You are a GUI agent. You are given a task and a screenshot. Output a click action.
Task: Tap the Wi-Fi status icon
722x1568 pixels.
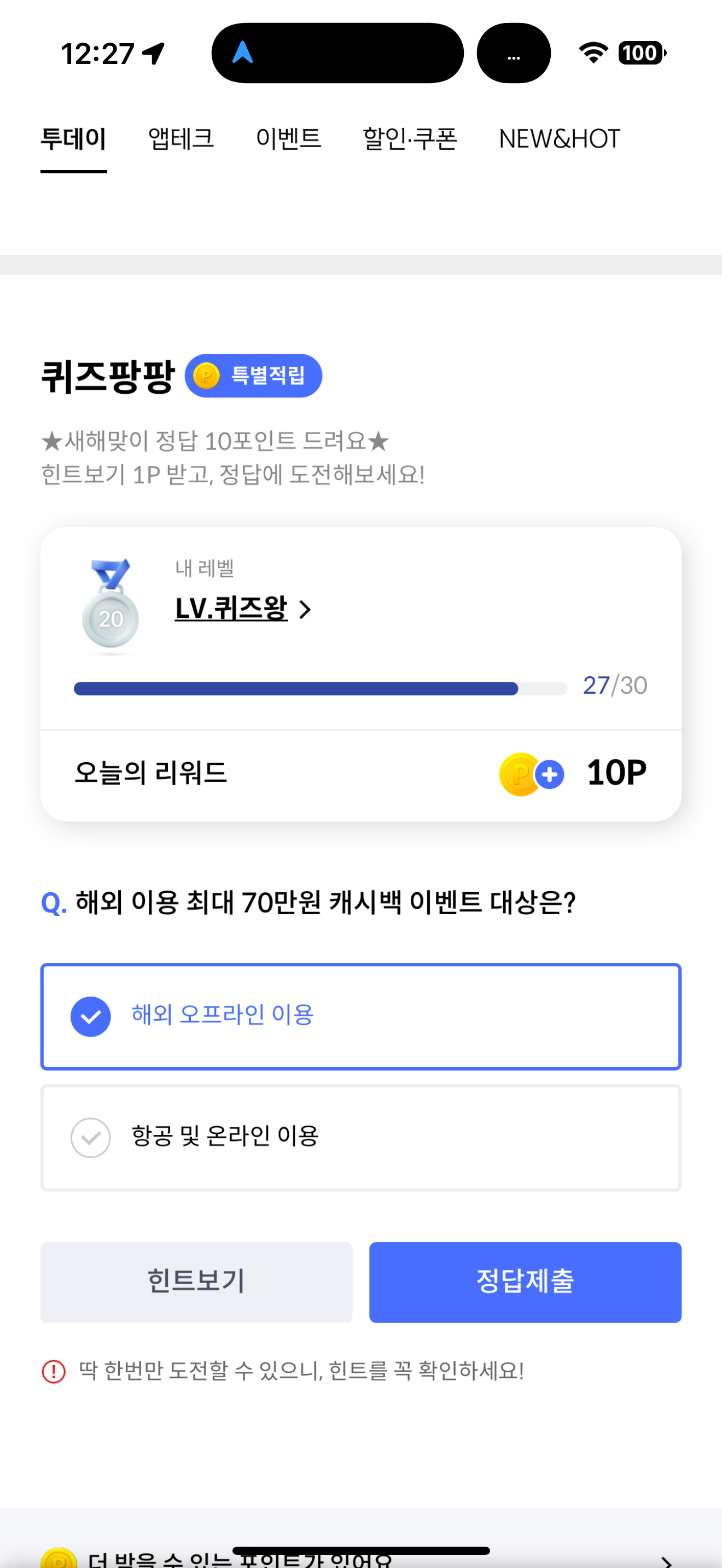pos(593,53)
